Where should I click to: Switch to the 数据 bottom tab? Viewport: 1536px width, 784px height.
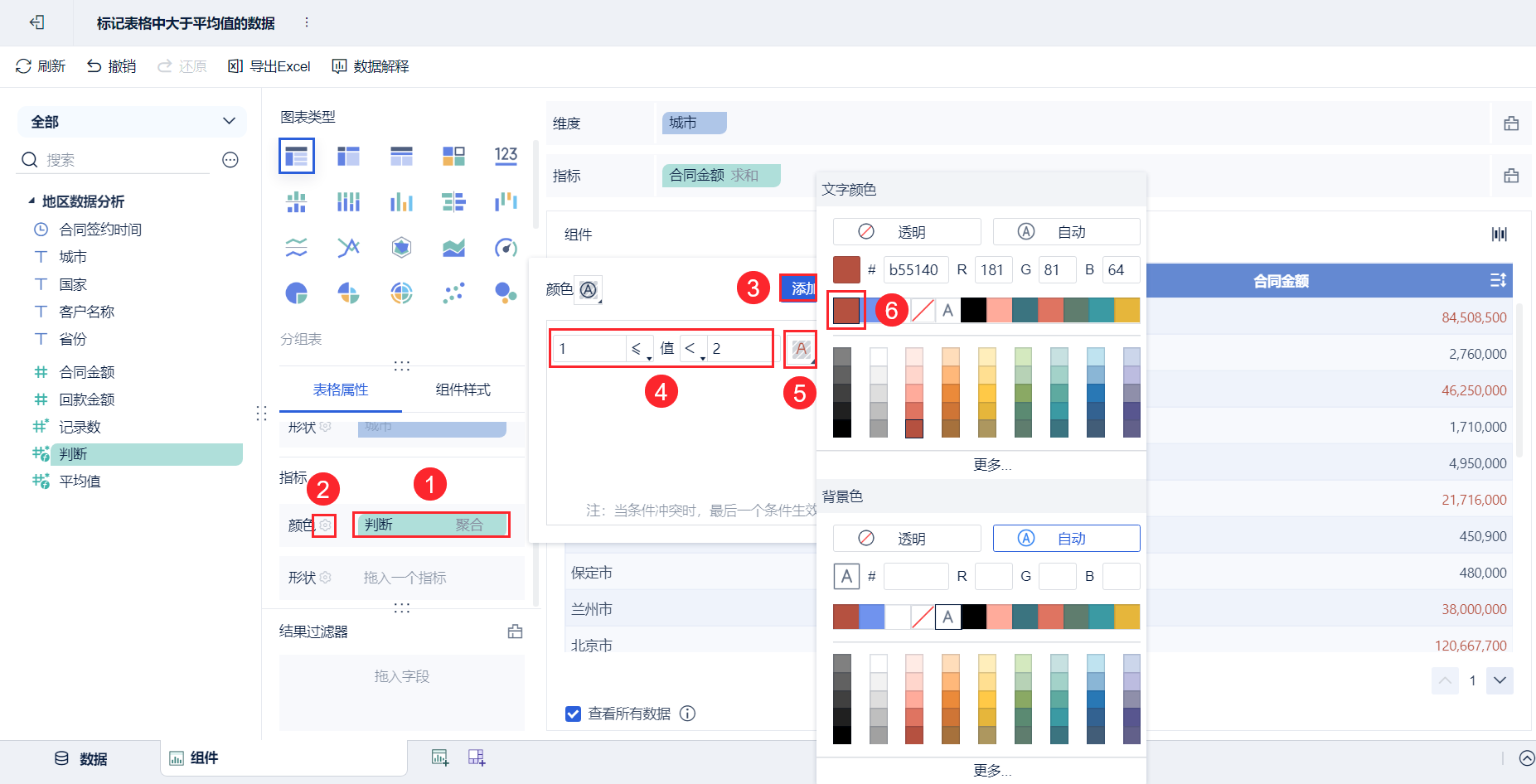(x=80, y=758)
